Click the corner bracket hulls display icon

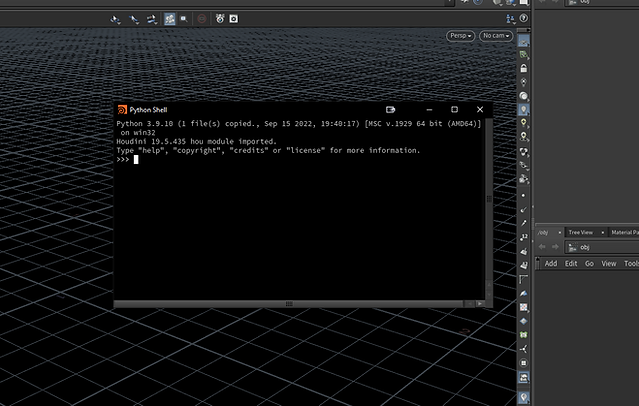coord(524,279)
